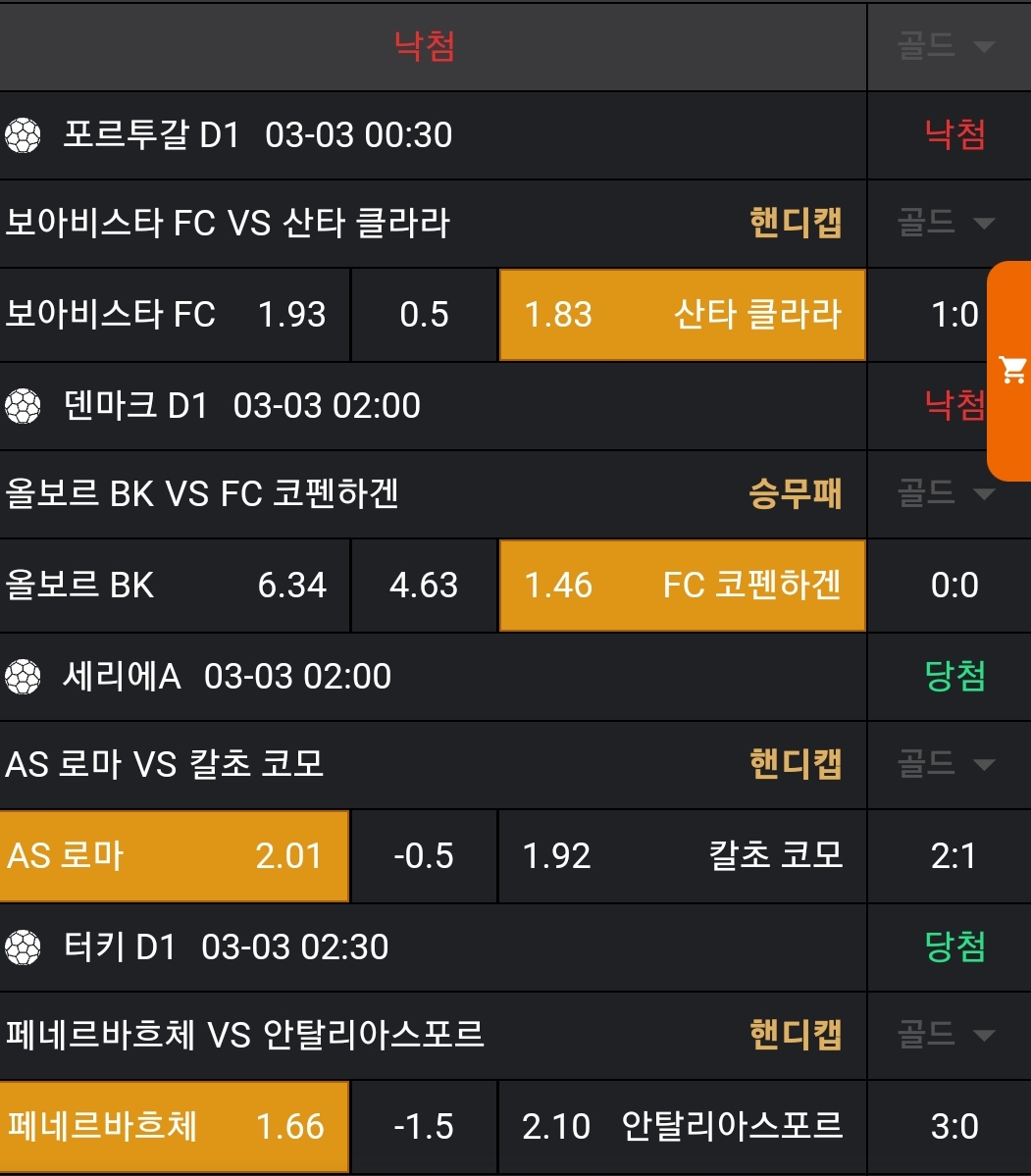Select the highlighted 산타 클라라 1.83 bet
This screenshot has height=1176, width=1031.
pyautogui.click(x=682, y=315)
